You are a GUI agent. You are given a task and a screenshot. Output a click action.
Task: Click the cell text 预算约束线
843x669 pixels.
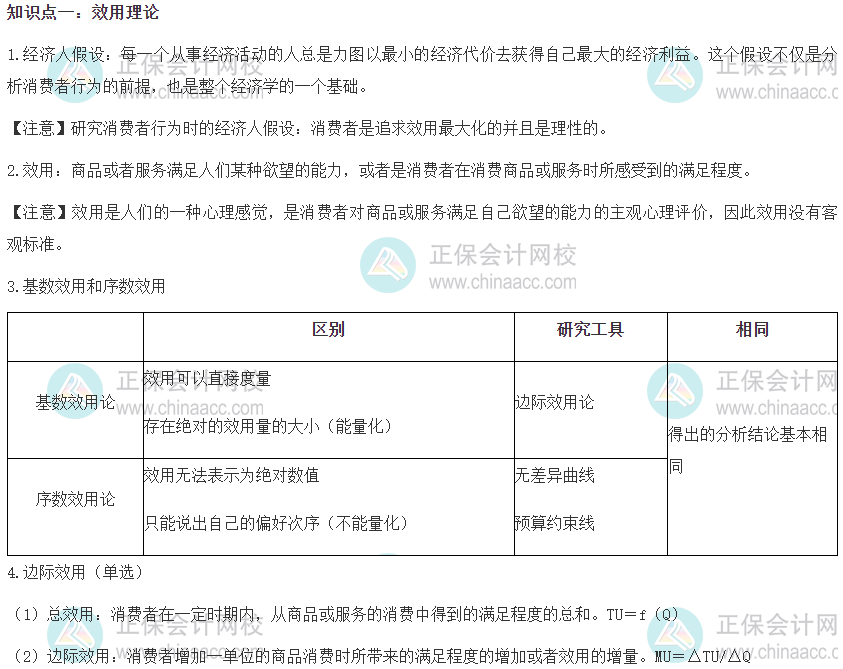555,523
